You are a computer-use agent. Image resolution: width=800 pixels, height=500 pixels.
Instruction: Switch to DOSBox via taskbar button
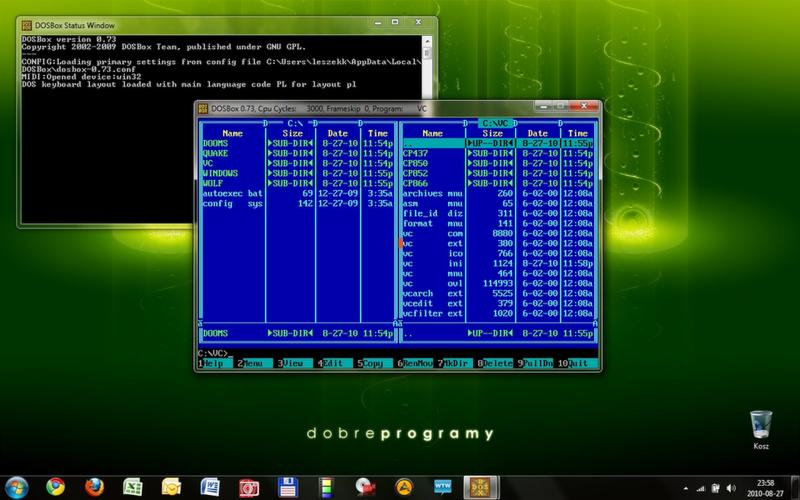(481, 487)
